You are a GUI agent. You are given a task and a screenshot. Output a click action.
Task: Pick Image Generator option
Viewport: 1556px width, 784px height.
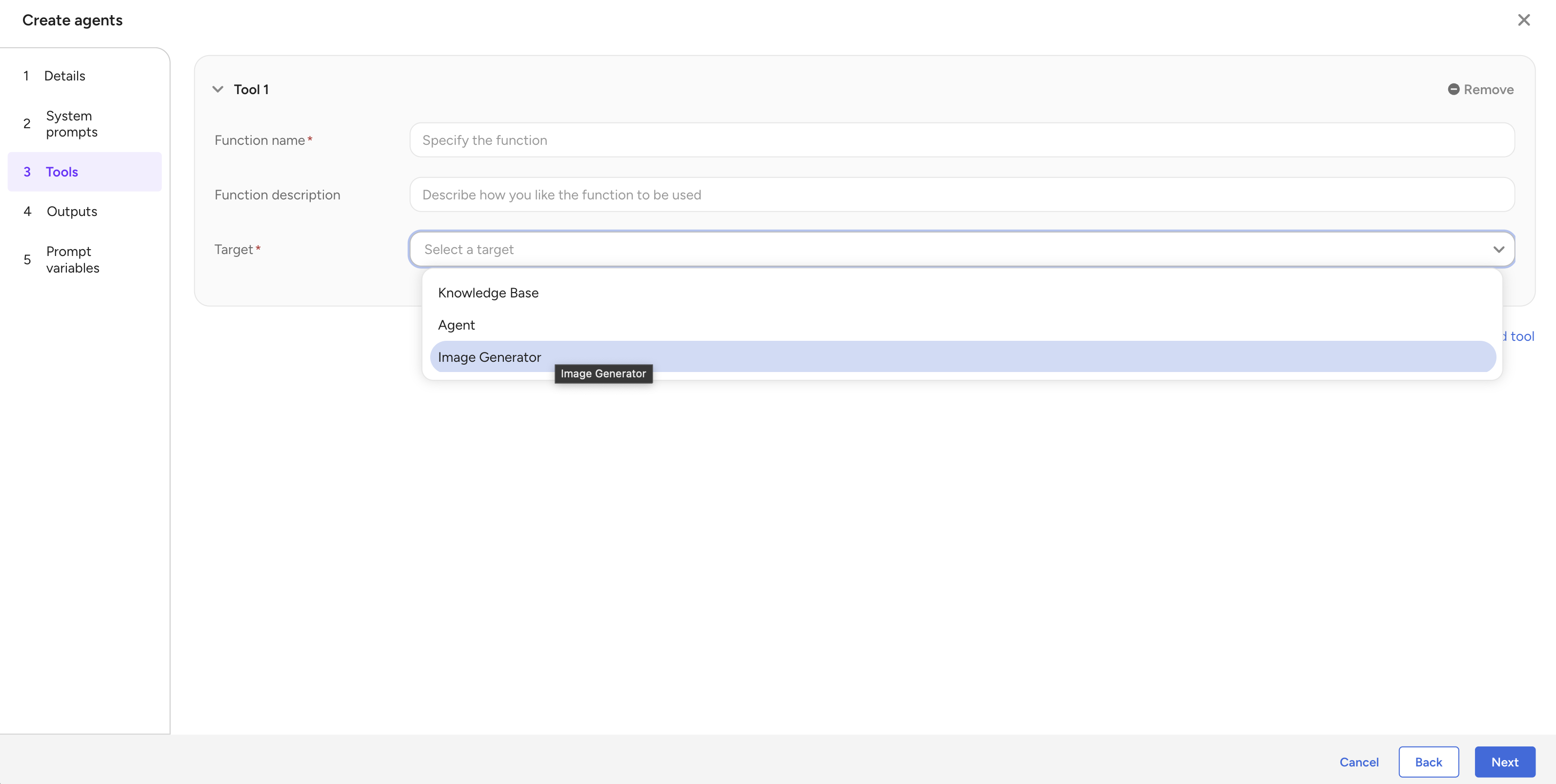click(489, 357)
